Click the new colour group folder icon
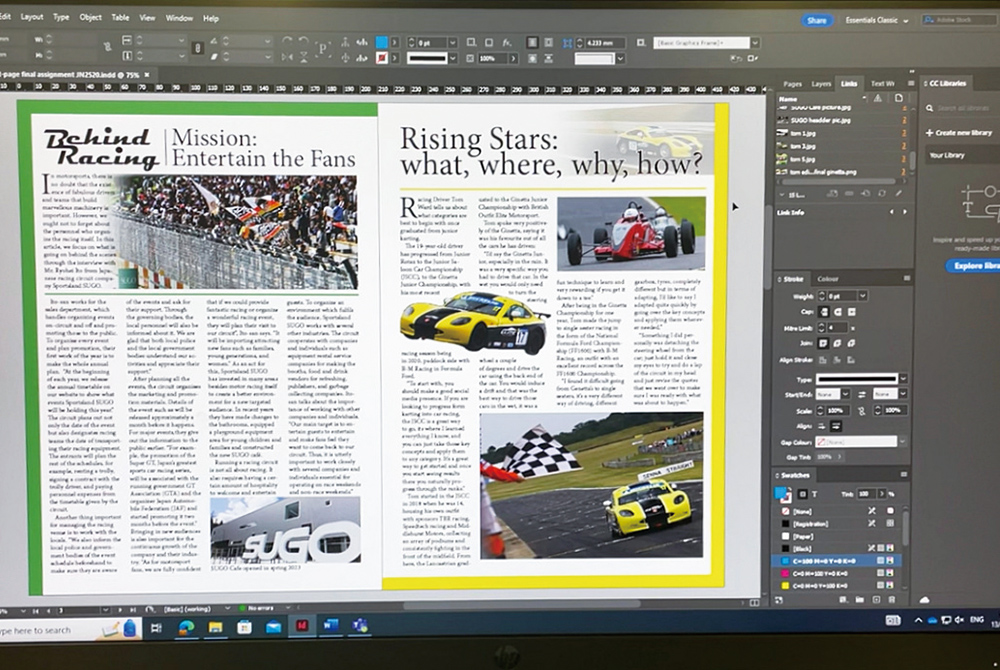1000x670 pixels. click(x=860, y=600)
